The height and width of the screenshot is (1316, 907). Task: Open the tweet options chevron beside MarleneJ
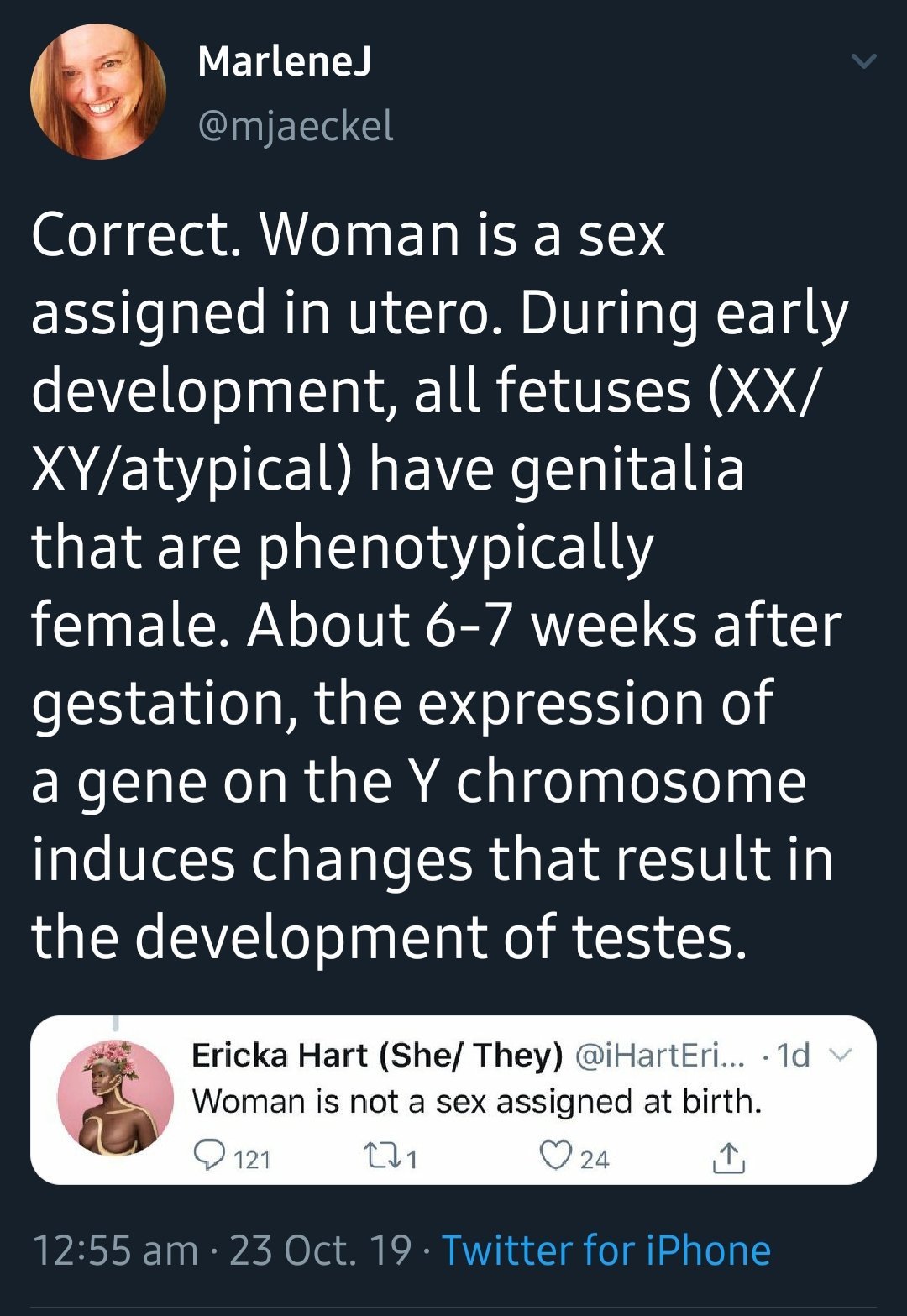pos(864,61)
